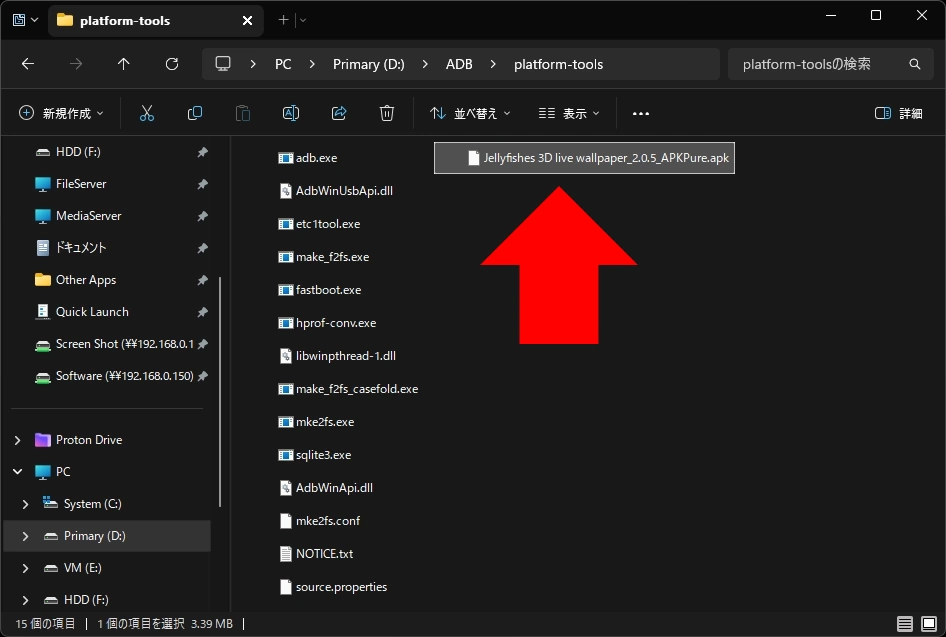Select fastboot.exe in file list
The width and height of the screenshot is (946, 637).
(x=320, y=290)
